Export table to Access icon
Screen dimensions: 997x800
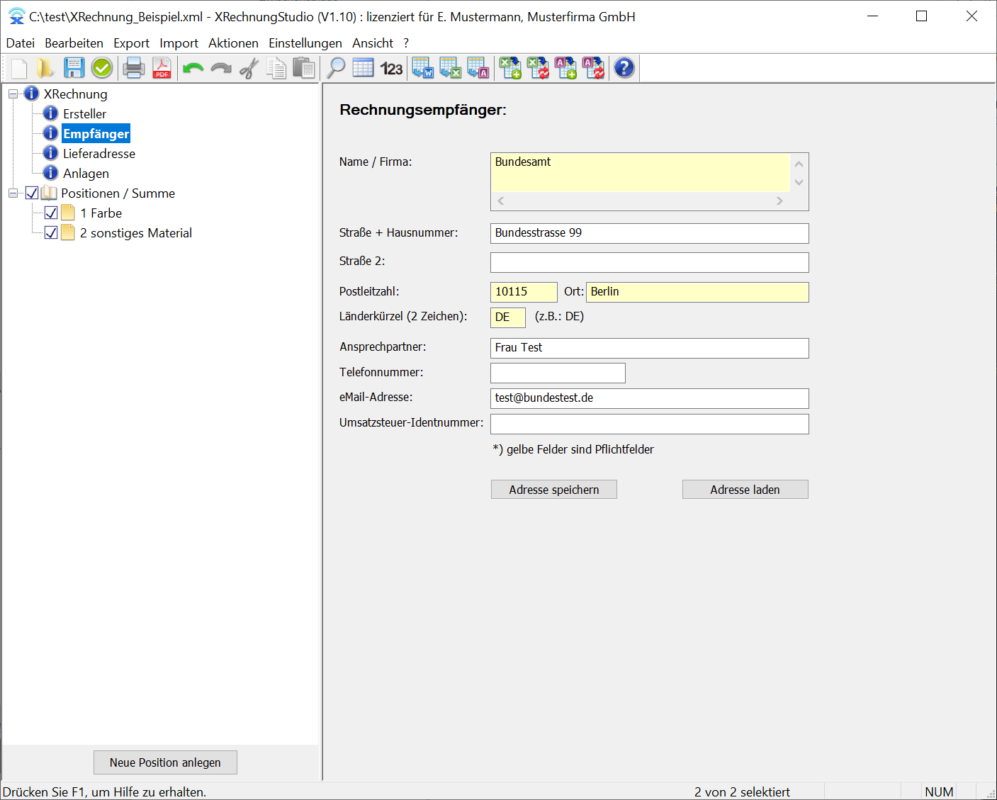(478, 68)
